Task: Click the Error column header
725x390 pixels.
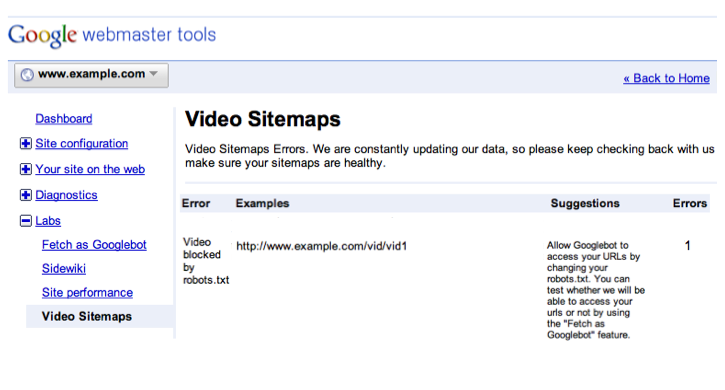Action: tap(196, 204)
